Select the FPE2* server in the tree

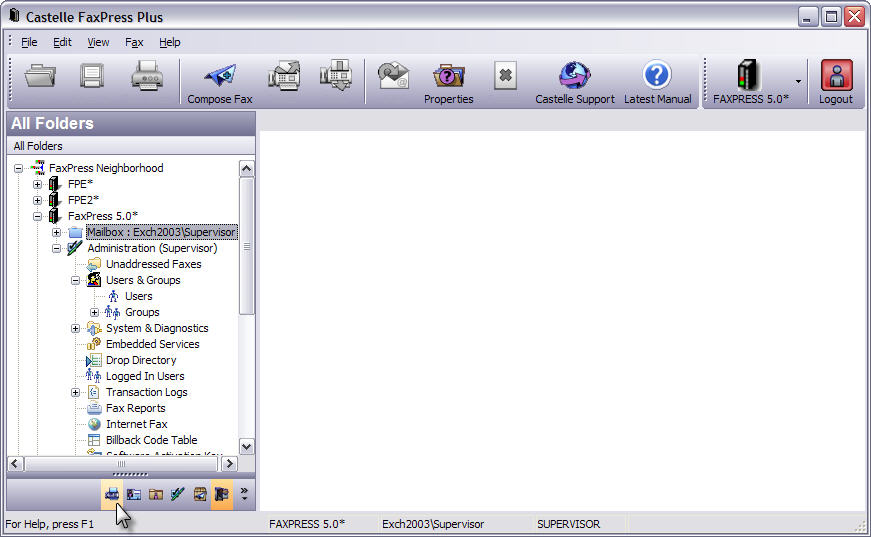click(83, 200)
